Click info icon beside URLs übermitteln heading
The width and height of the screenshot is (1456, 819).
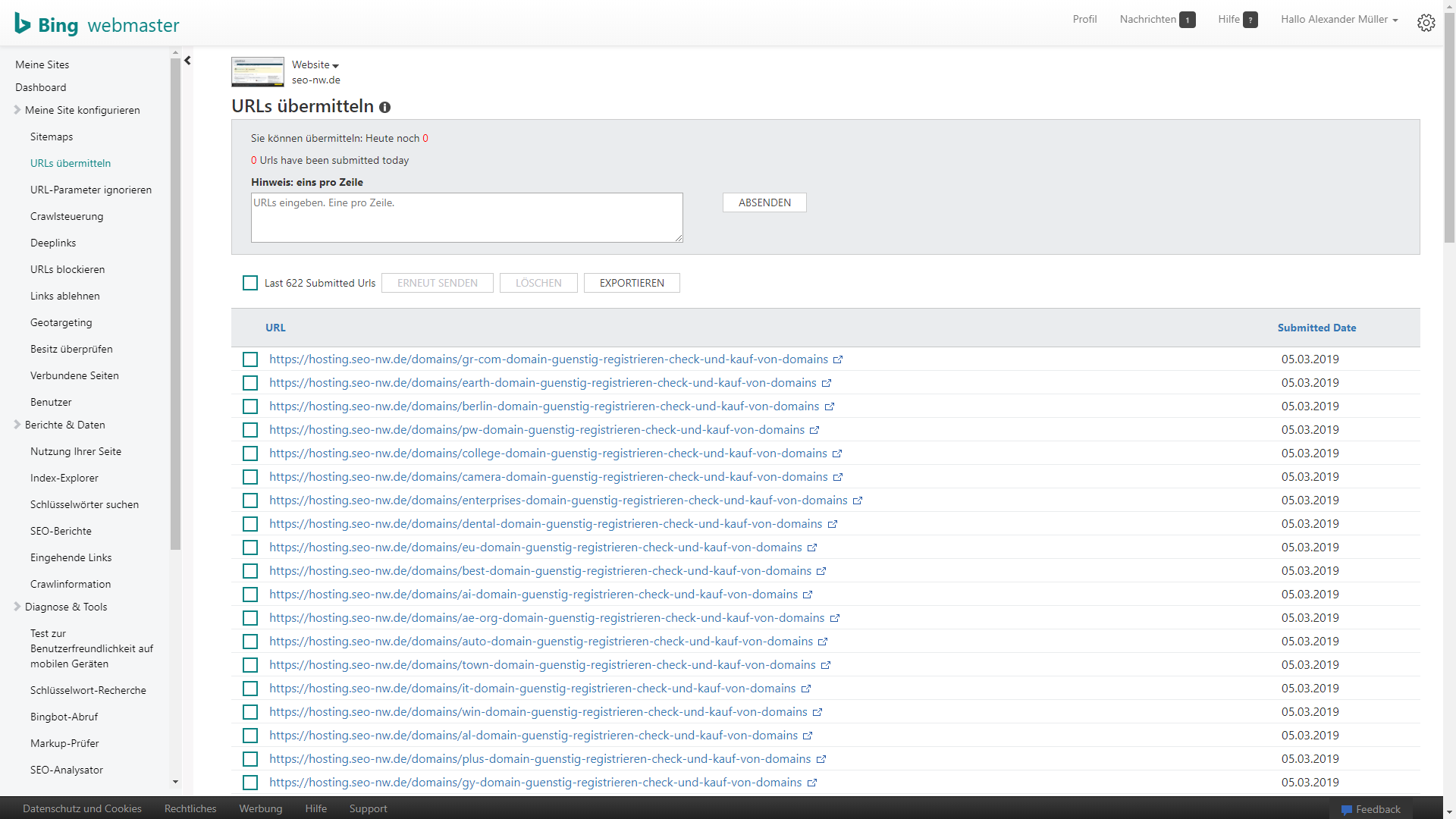[385, 108]
